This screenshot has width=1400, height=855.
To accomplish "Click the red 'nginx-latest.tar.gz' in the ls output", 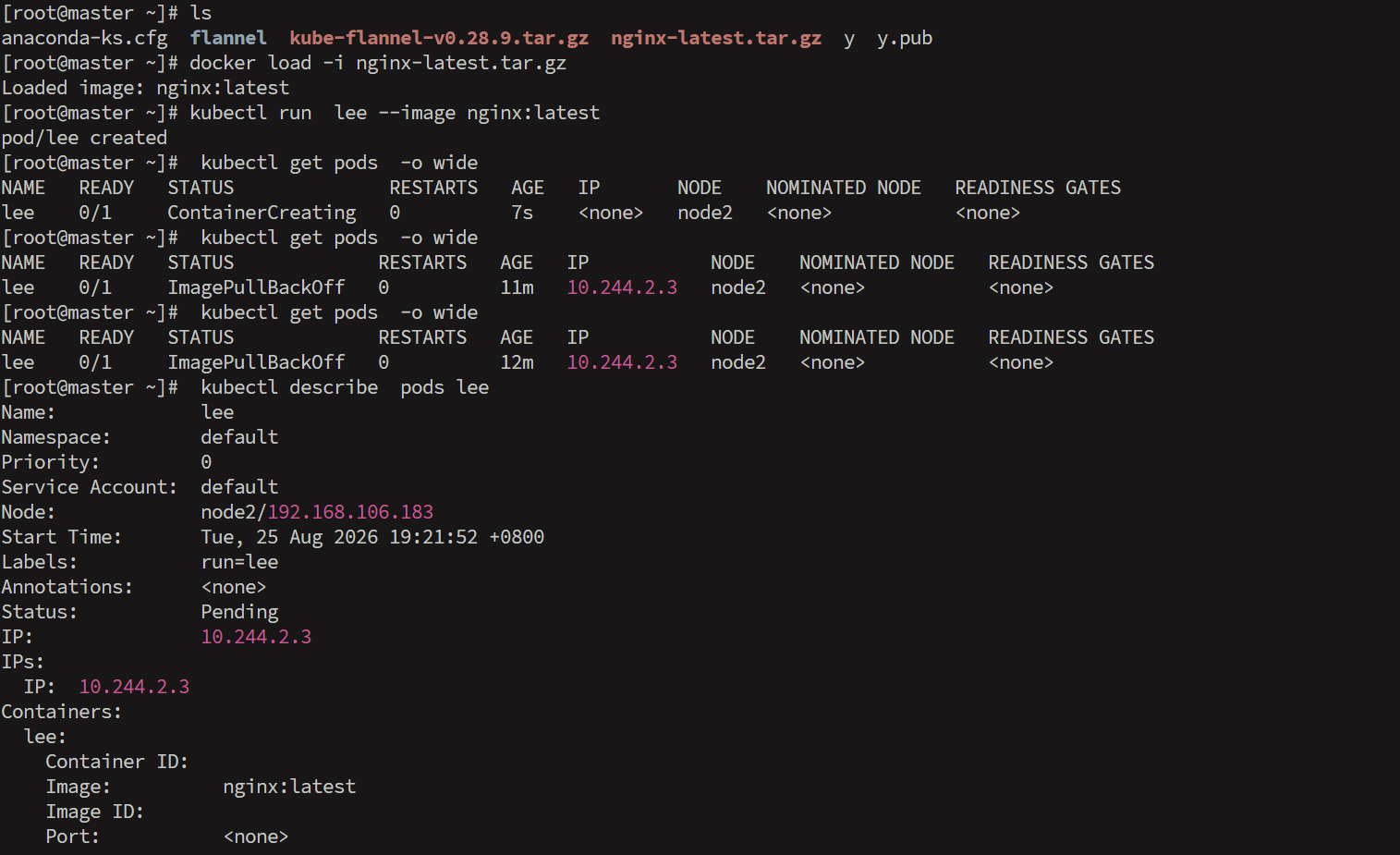I will click(x=716, y=38).
